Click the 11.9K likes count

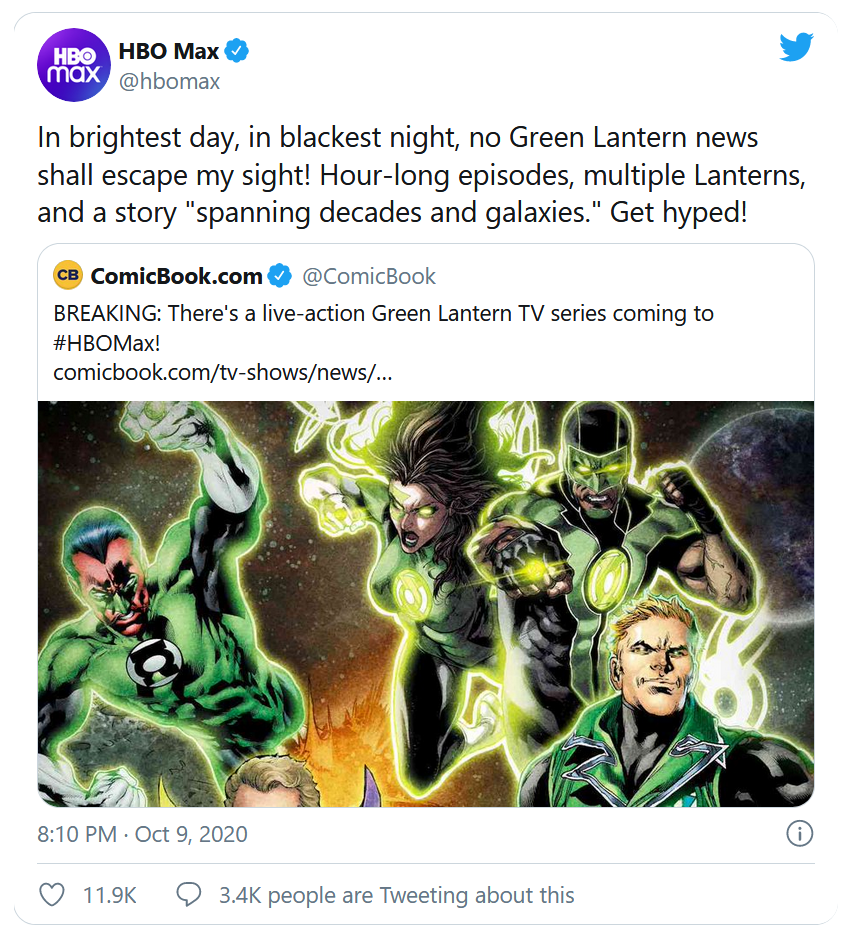point(109,894)
